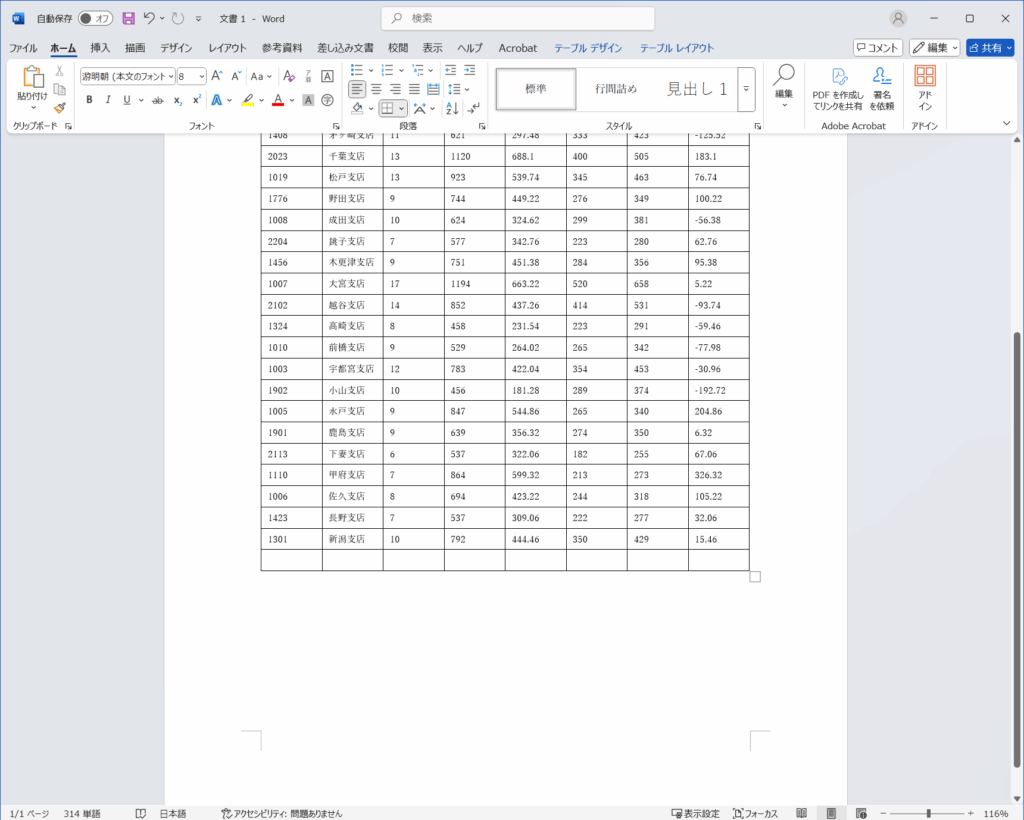Toggle the AutoSave switch
The height and width of the screenshot is (820, 1024).
point(95,18)
